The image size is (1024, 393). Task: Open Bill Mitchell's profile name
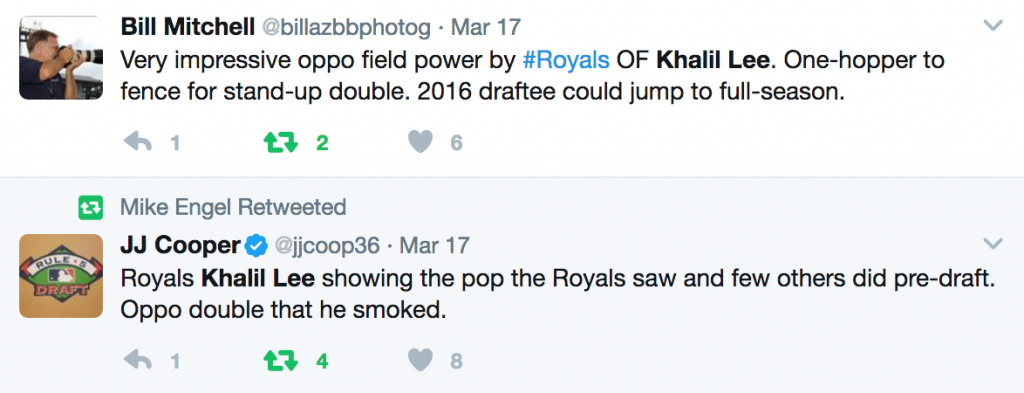point(187,27)
